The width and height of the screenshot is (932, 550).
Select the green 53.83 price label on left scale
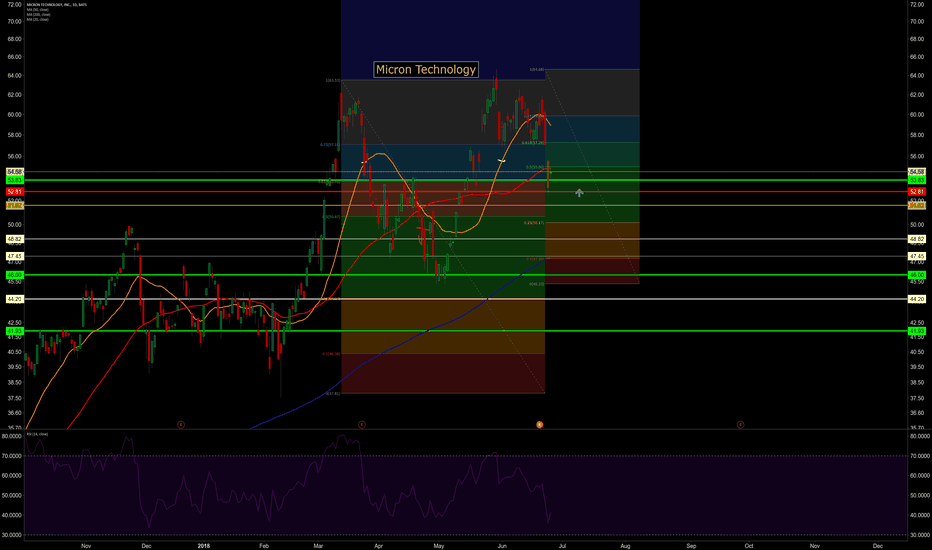(x=15, y=180)
